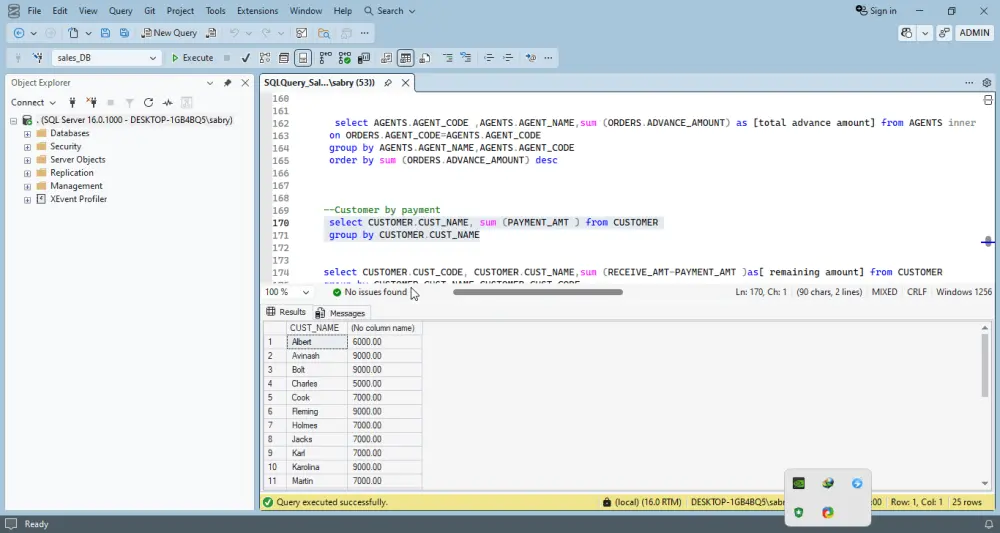Viewport: 1000px width, 533px height.
Task: Open the Tools menu
Action: click(x=216, y=11)
